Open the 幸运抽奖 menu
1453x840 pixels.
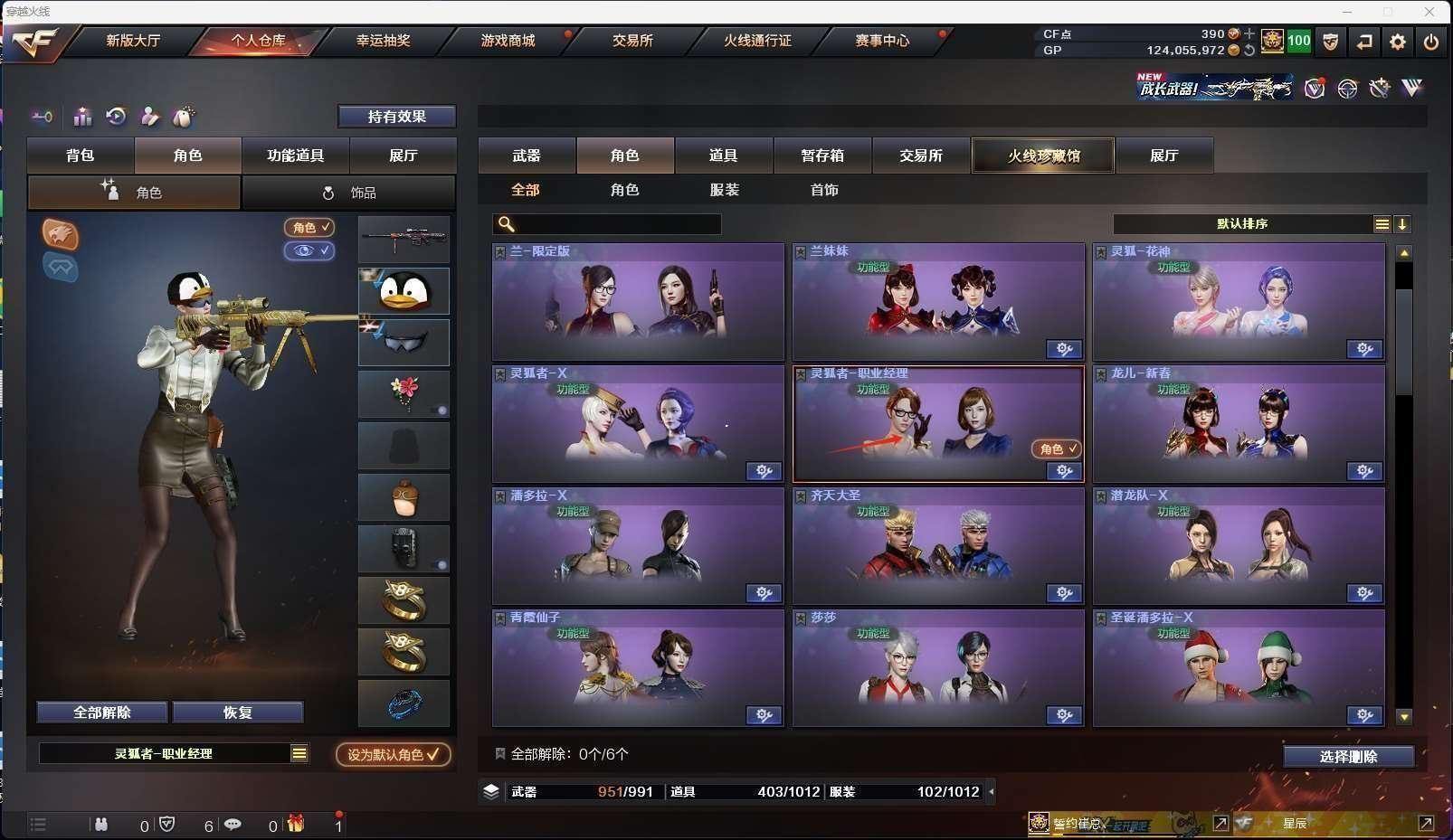[x=384, y=41]
